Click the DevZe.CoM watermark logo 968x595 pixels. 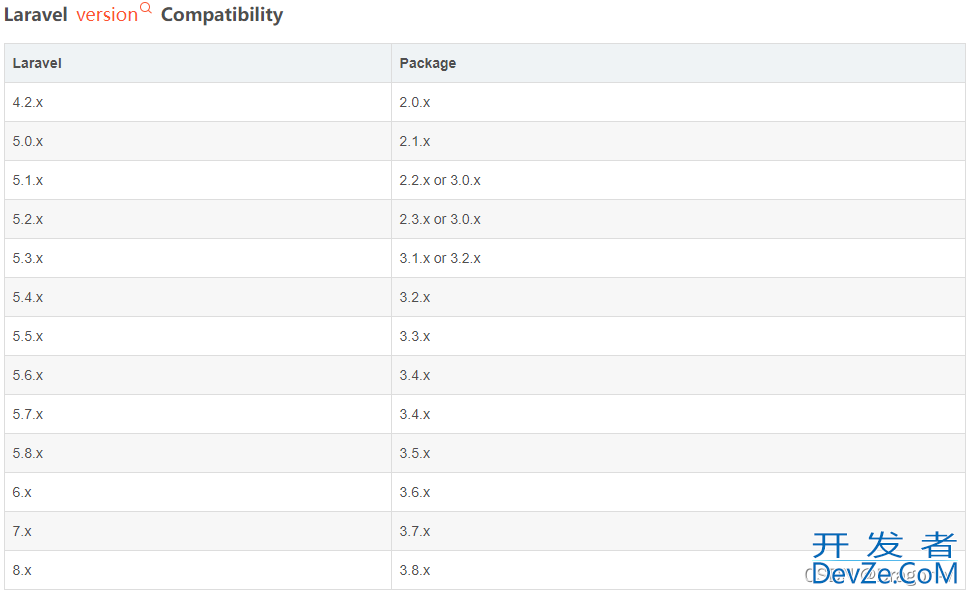point(884,560)
